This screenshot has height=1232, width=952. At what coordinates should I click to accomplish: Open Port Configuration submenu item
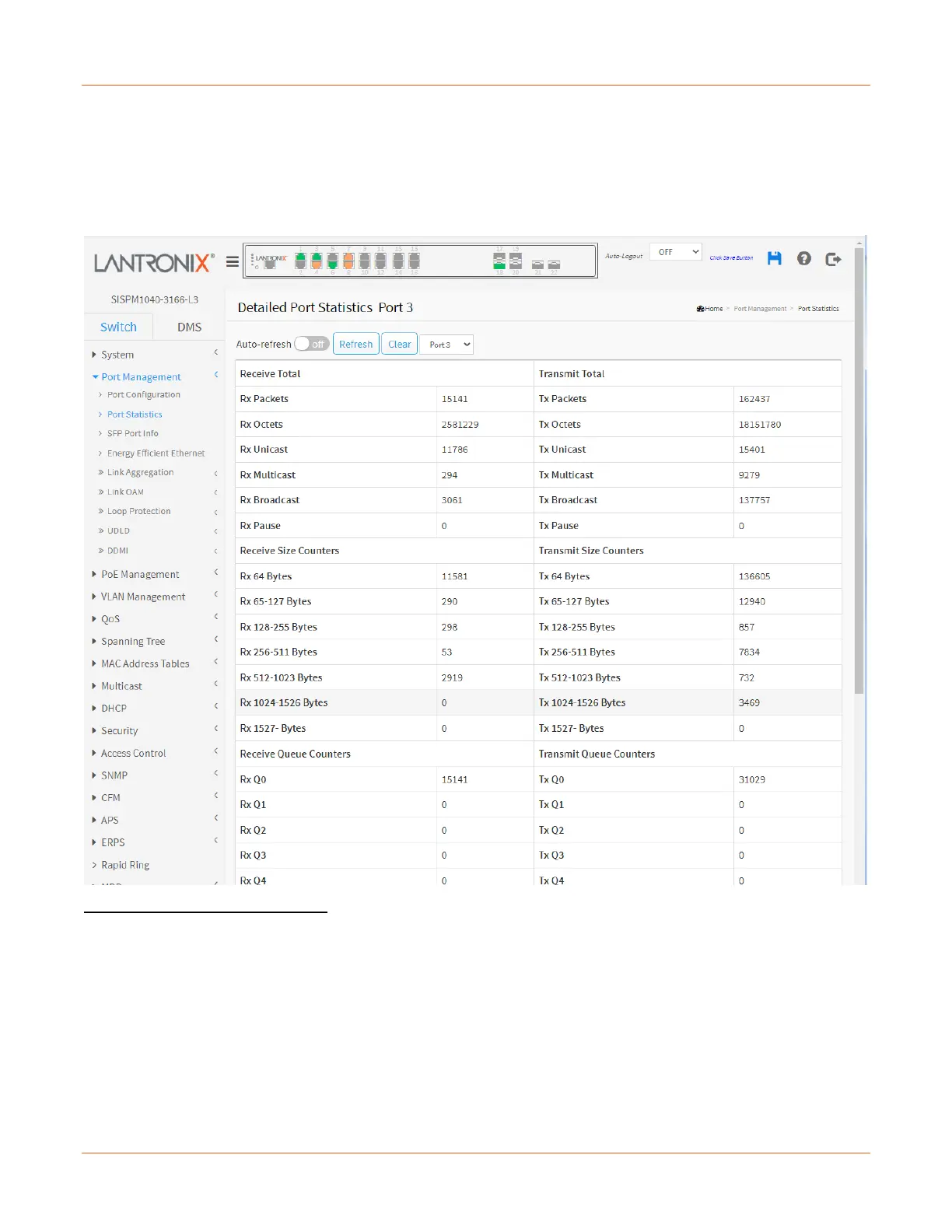tap(144, 395)
